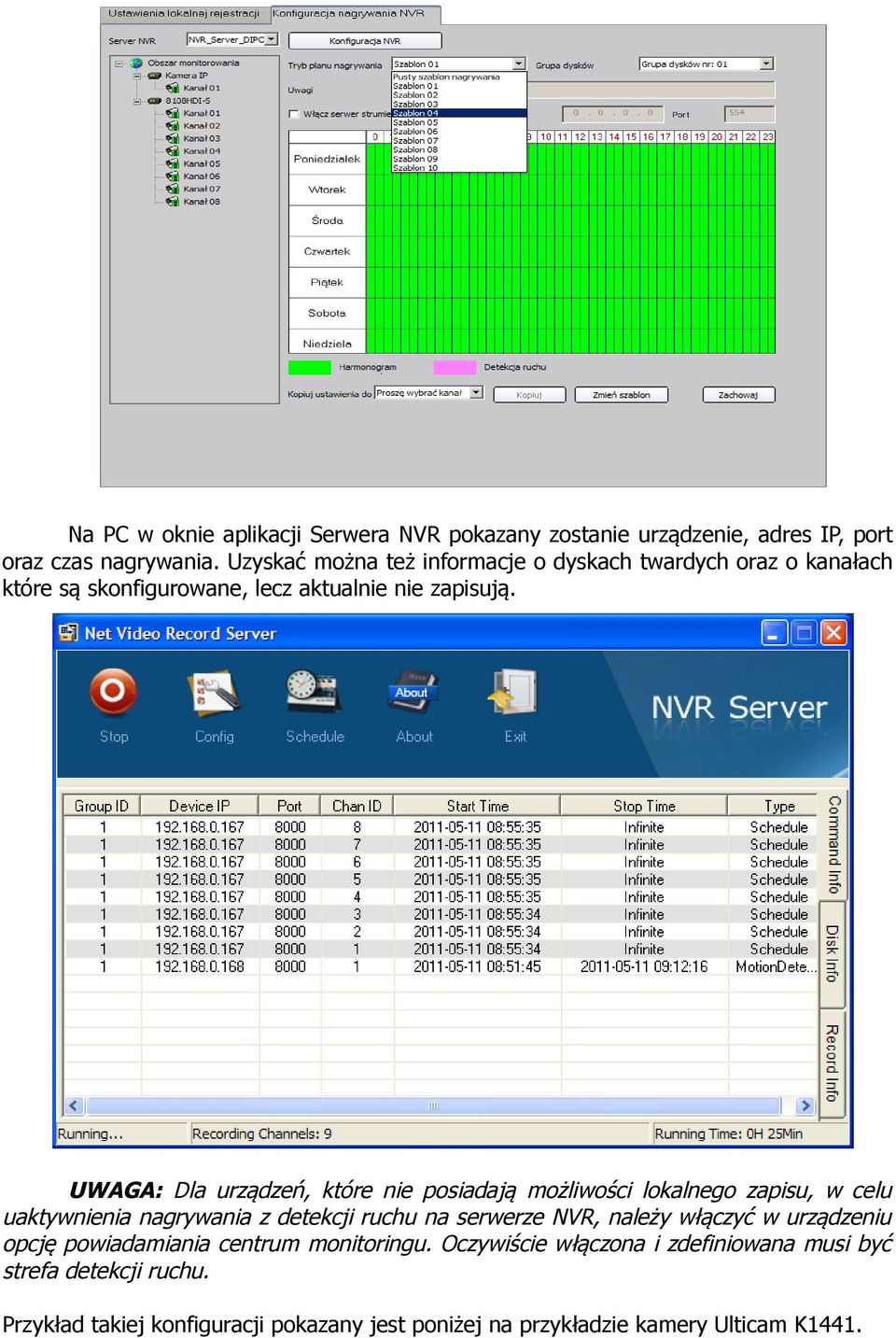Viewport: 896px width, 1338px height.
Task: Select the Niedziela day button
Action: click(327, 343)
